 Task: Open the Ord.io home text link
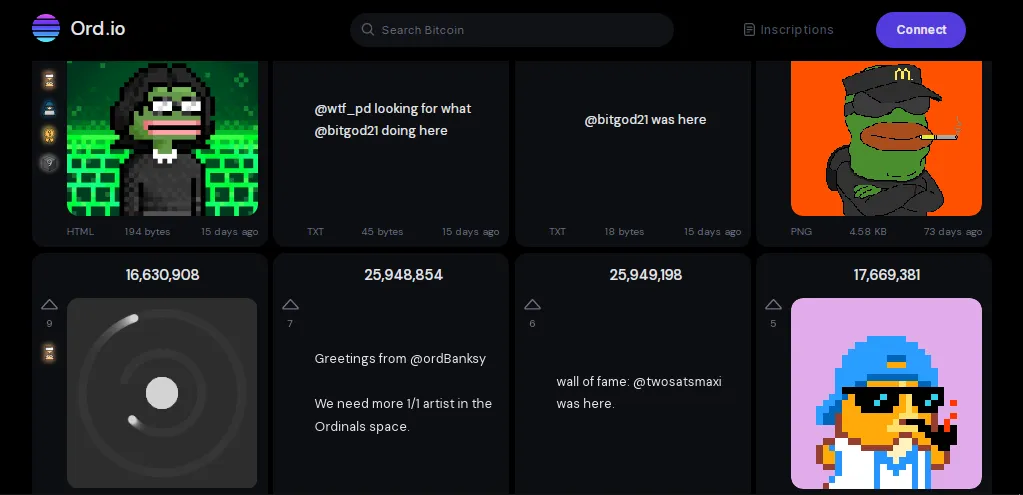(x=98, y=29)
